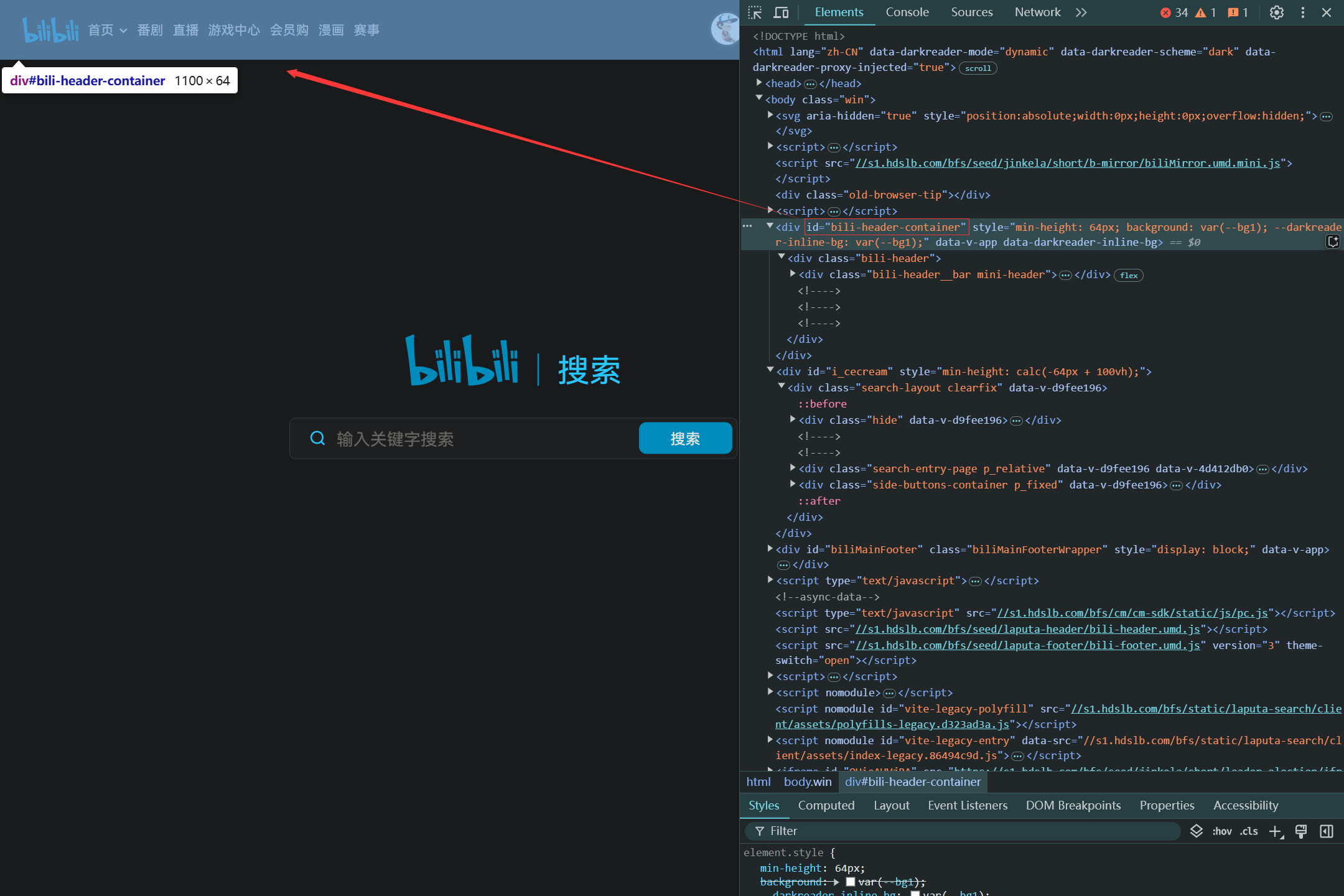Collapse the i_cecream div node

coord(770,370)
